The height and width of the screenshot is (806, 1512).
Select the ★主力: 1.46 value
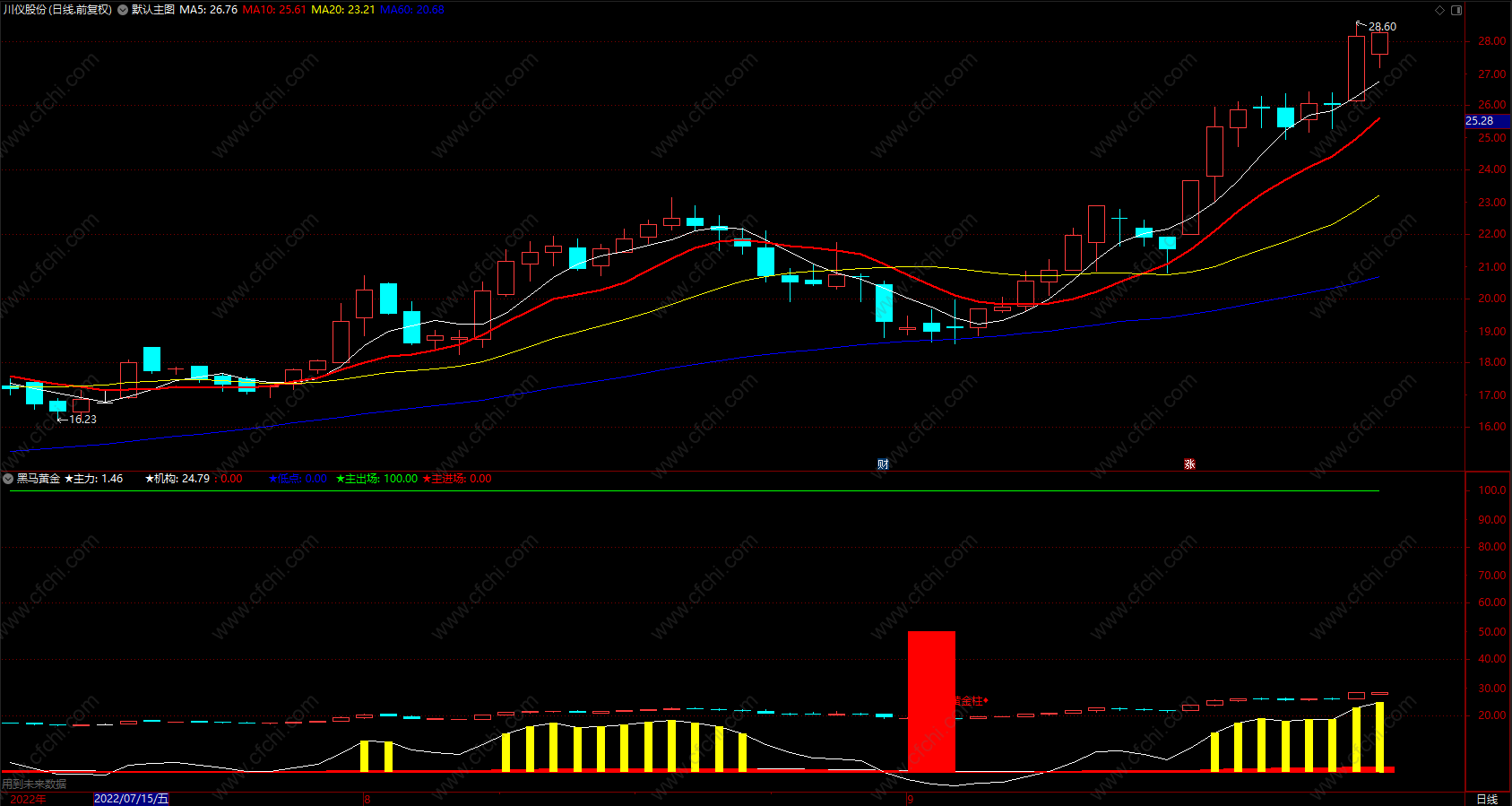pyautogui.click(x=94, y=479)
